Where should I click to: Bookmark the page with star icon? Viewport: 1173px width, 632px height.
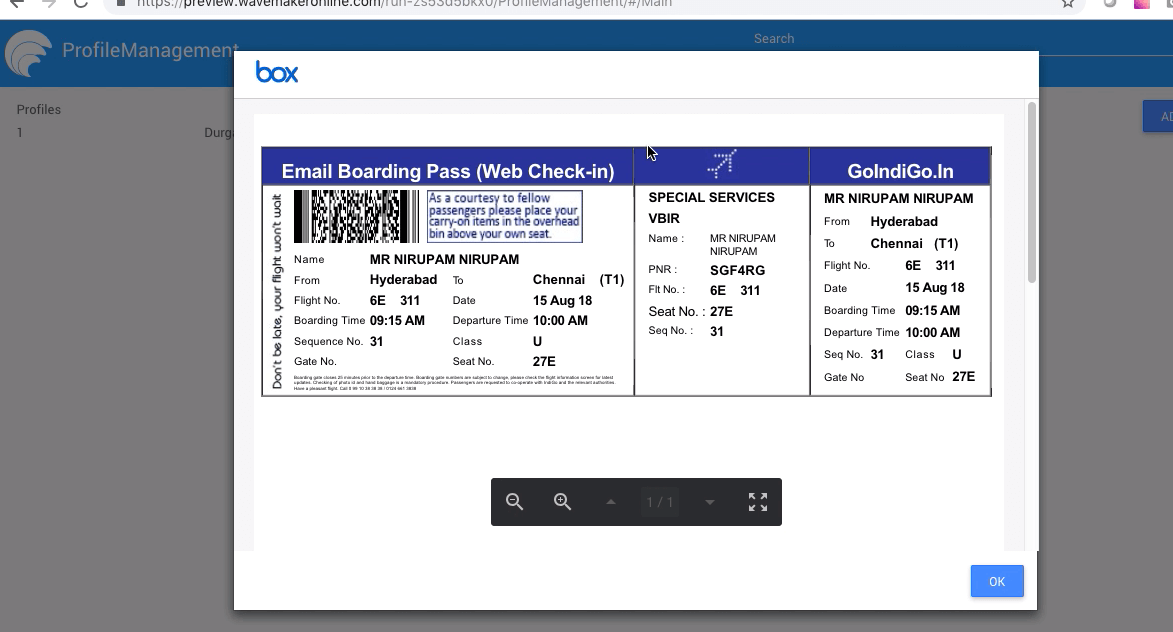[1068, 4]
